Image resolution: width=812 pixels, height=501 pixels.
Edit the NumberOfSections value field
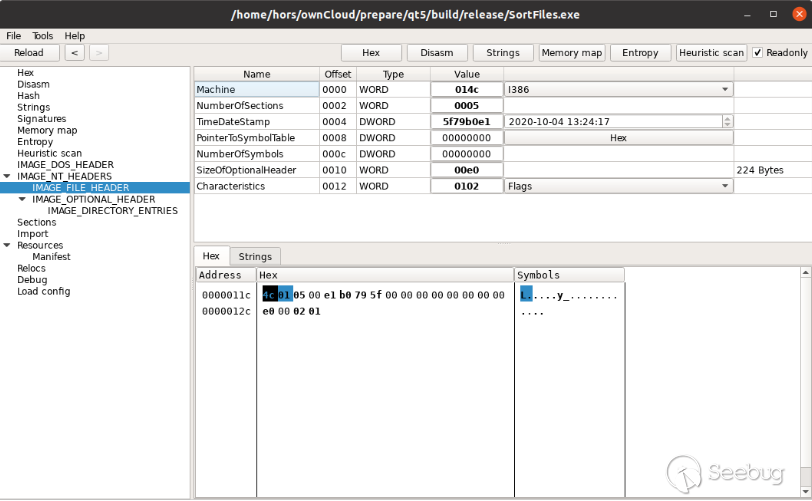[x=467, y=106]
